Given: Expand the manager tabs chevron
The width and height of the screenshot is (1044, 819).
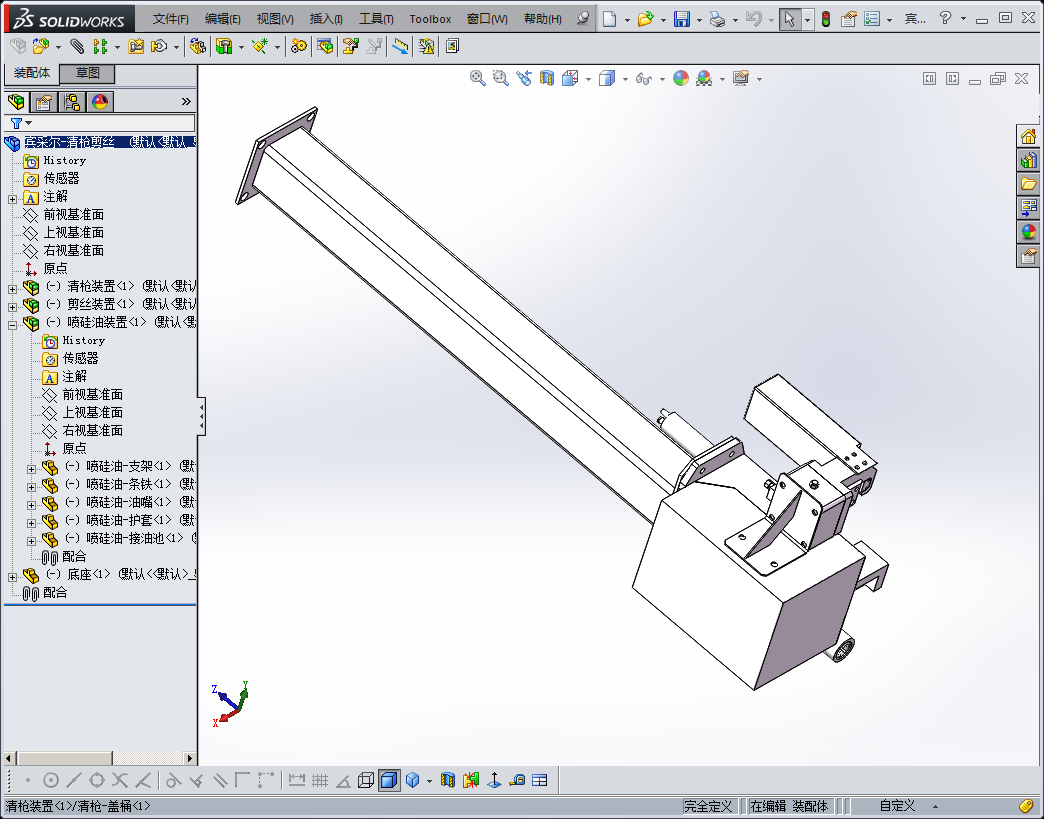Looking at the screenshot, I should 186,102.
